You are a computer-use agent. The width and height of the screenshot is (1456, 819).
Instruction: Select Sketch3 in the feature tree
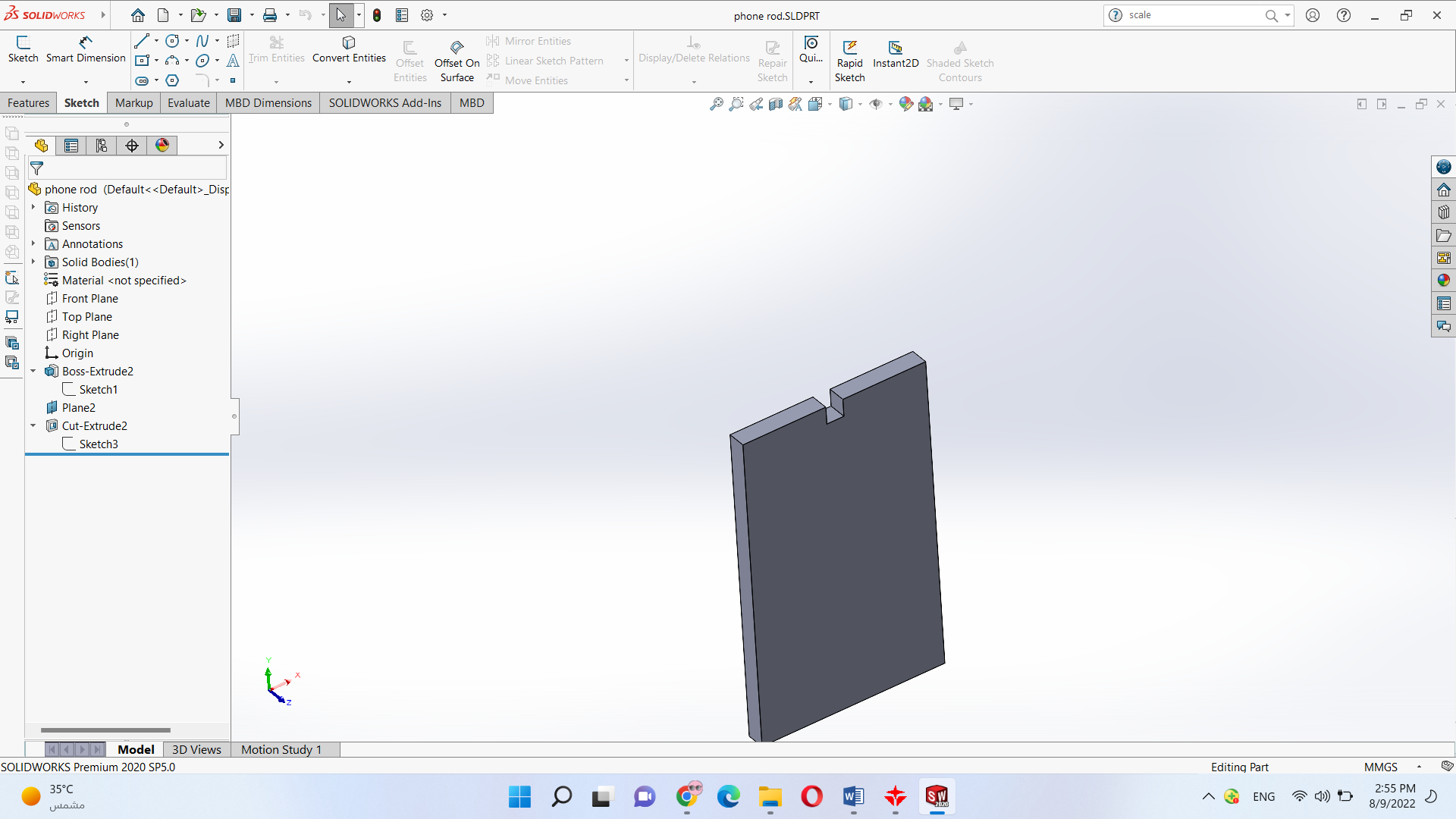tap(99, 444)
